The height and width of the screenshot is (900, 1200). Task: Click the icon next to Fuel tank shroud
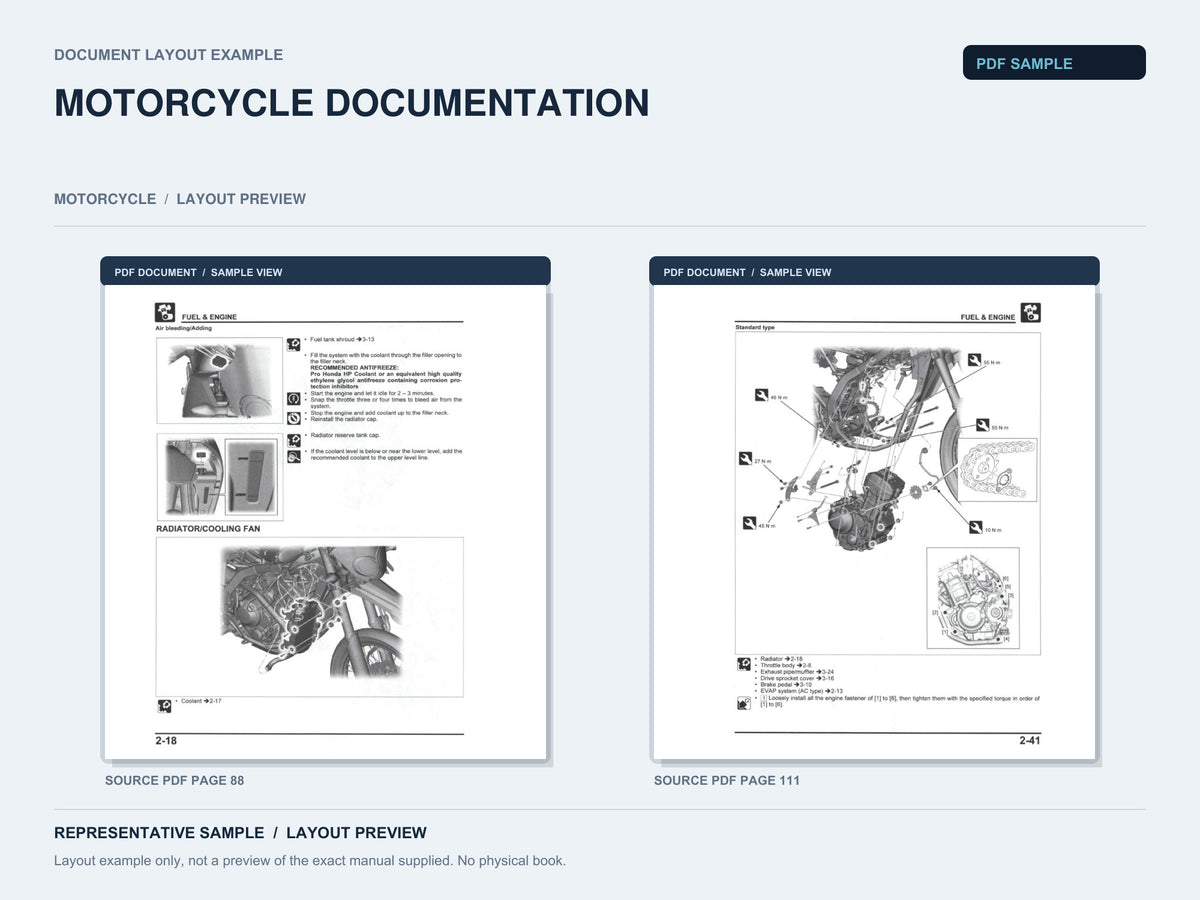click(x=294, y=344)
